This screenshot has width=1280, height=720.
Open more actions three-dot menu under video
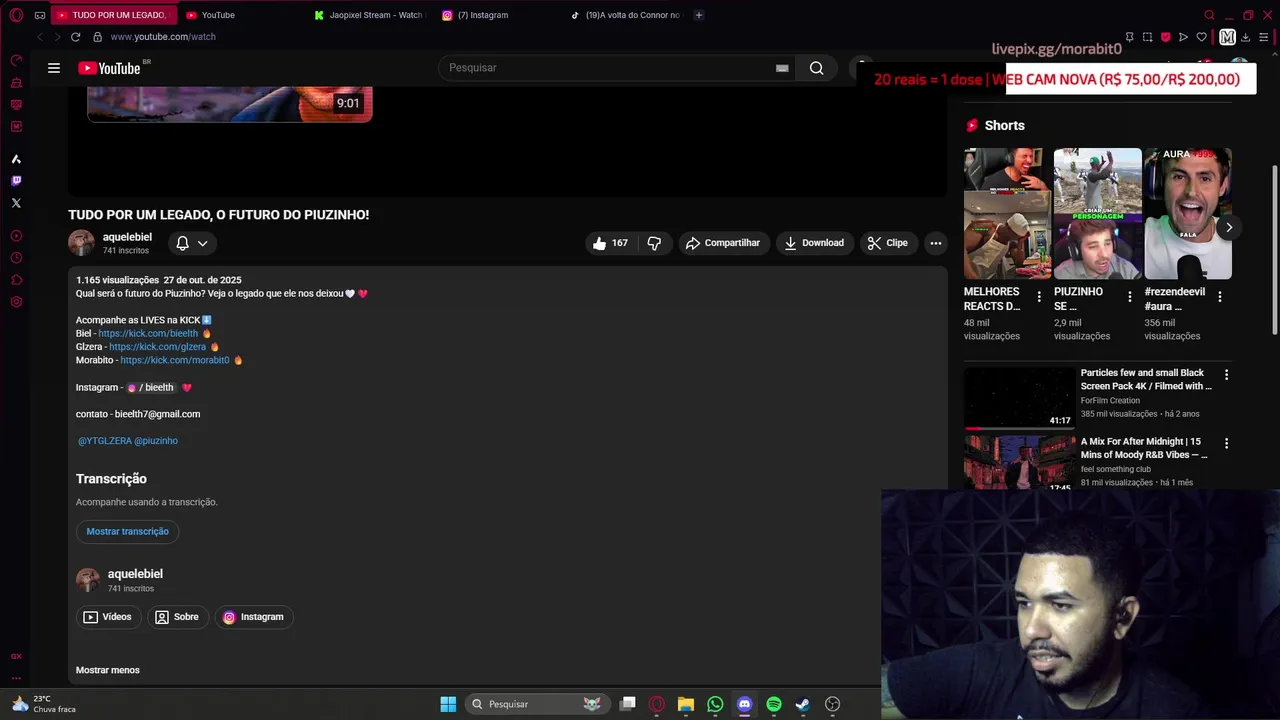(x=936, y=243)
